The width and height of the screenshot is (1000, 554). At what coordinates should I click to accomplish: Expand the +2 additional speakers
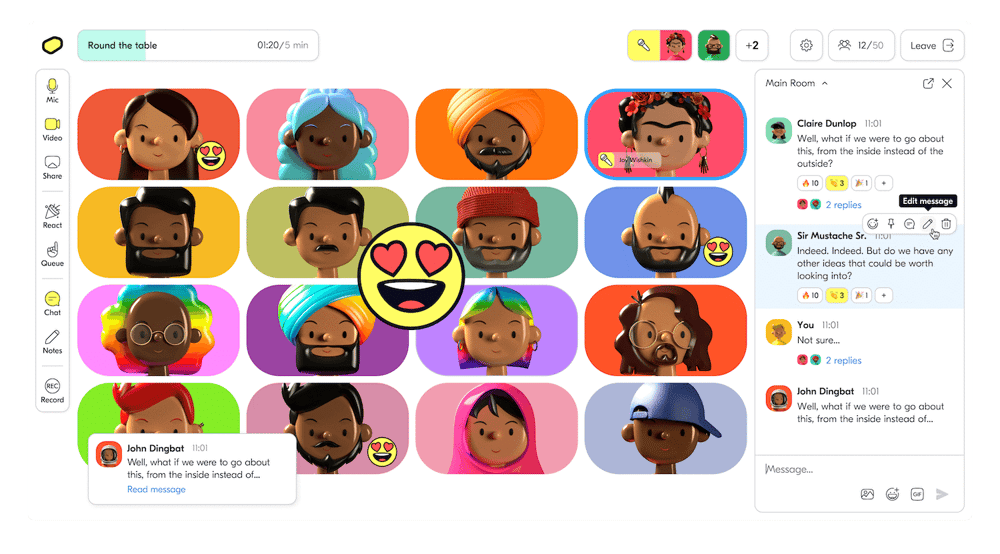(752, 45)
